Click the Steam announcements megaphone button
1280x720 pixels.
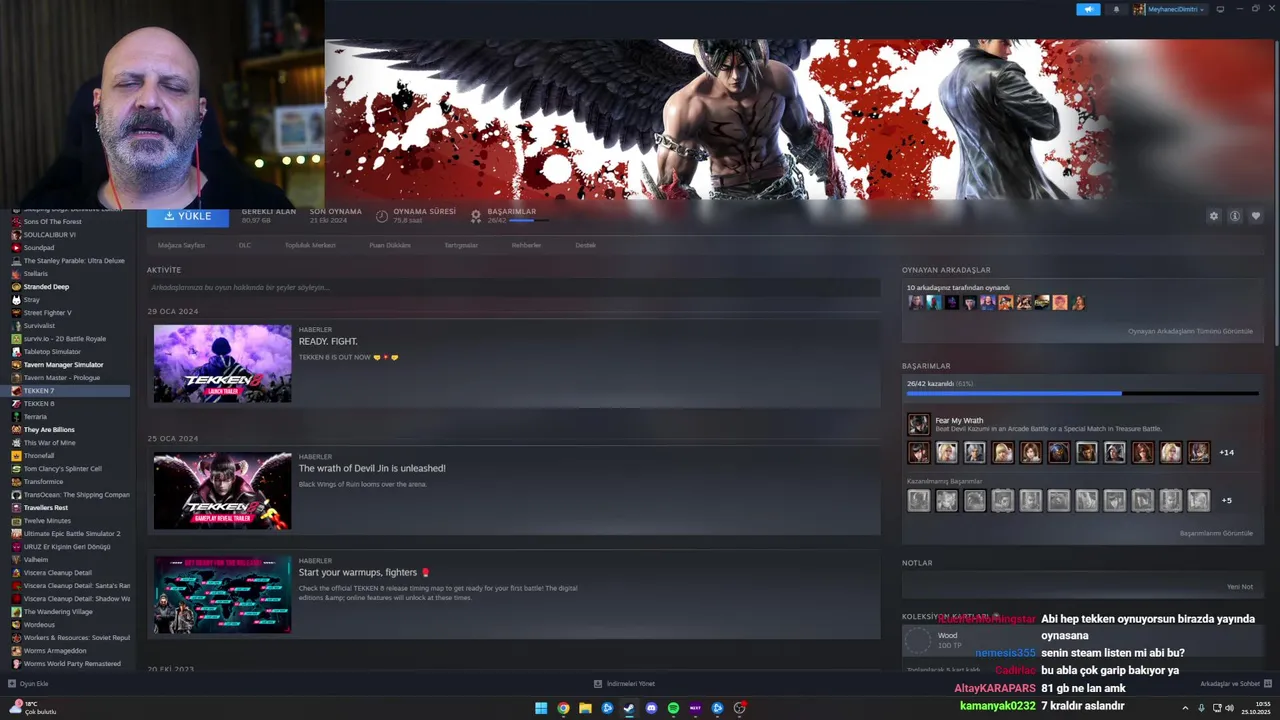(x=1088, y=9)
